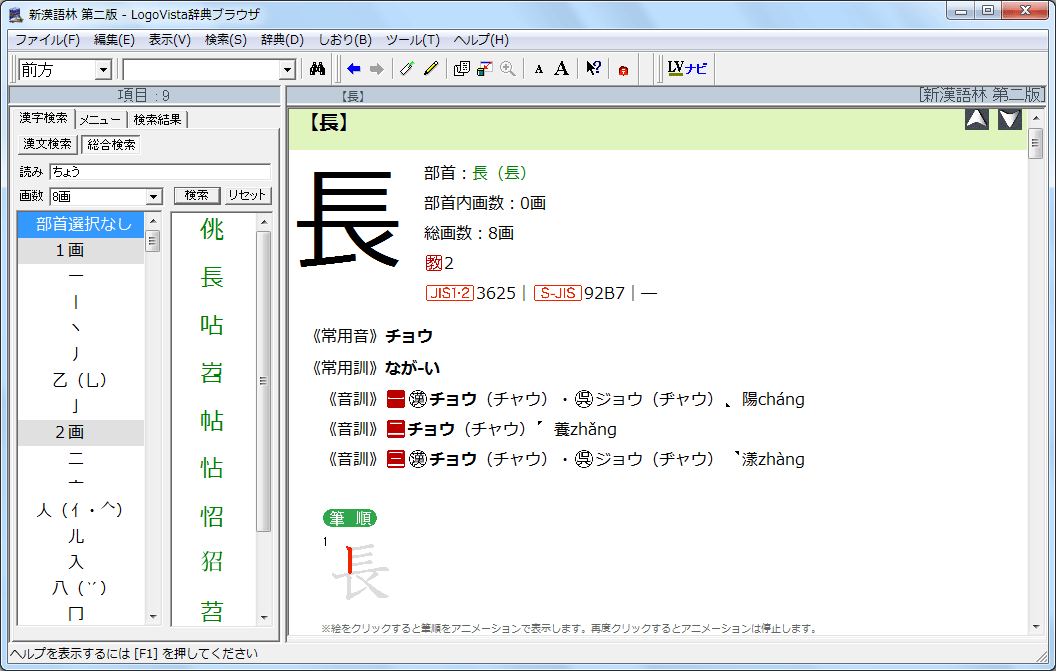Open the 辞典(D) menu
This screenshot has height=671, width=1056.
[x=282, y=40]
